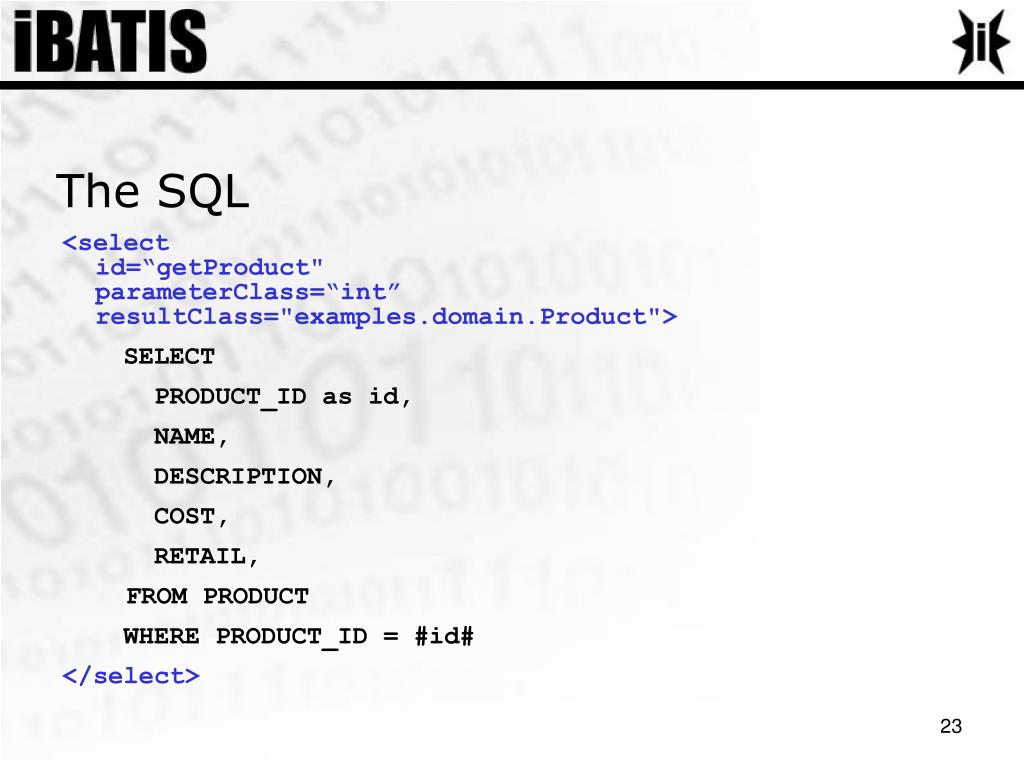This screenshot has width=1024, height=768.
Task: Click the iBATIS logo text
Action: click(x=110, y=41)
